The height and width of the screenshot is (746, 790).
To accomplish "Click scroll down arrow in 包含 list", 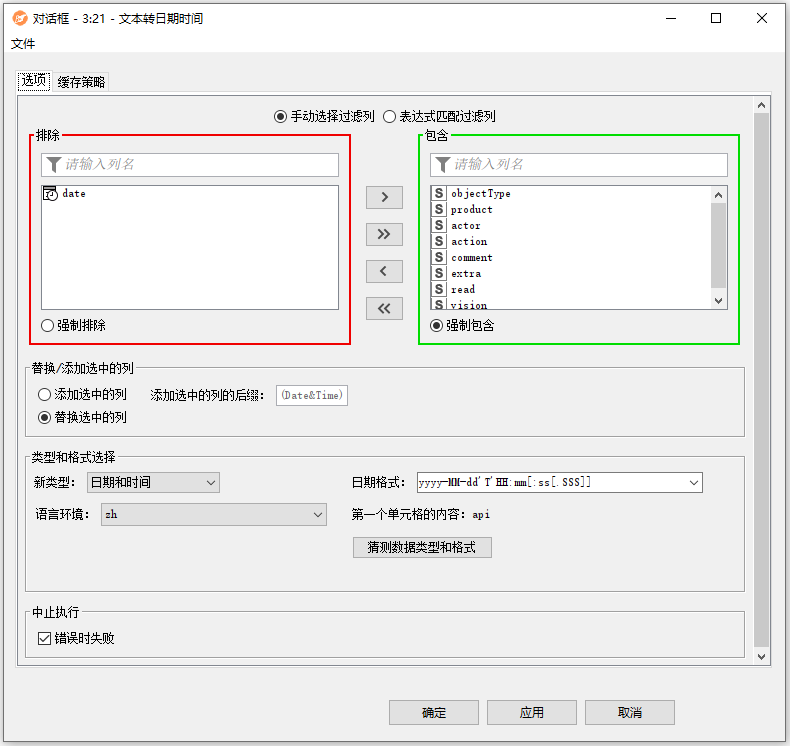I will tap(718, 301).
